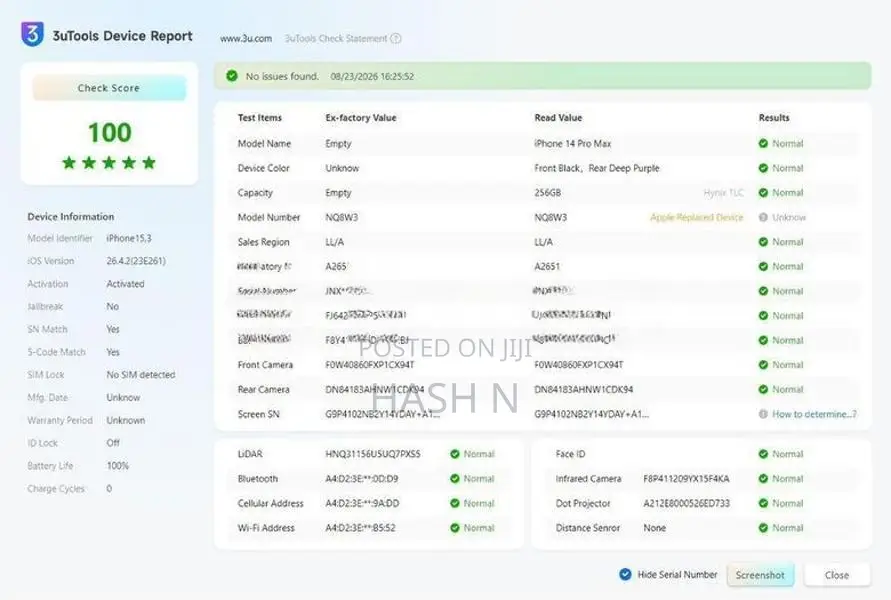Click the Battery Life 100% value
This screenshot has width=891, height=600.
[118, 466]
